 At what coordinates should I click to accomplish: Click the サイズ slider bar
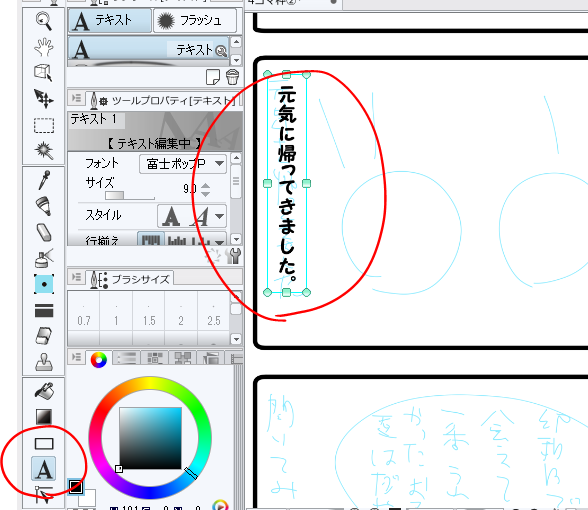tap(130, 196)
